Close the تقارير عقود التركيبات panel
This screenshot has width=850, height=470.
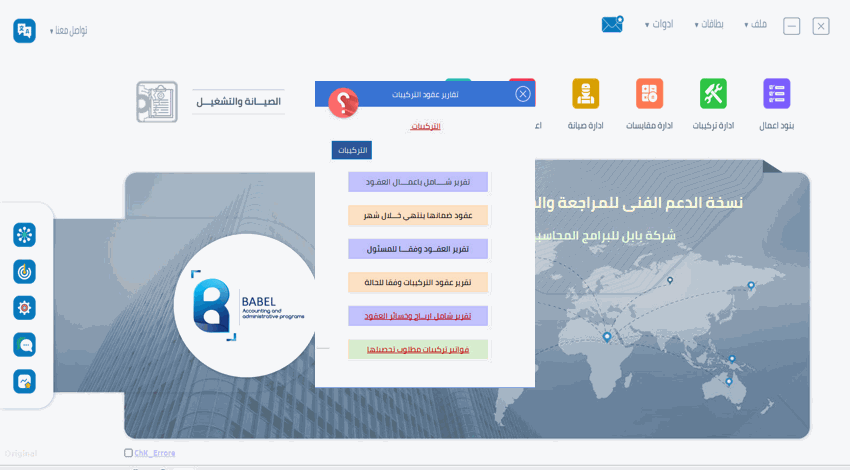tap(523, 94)
